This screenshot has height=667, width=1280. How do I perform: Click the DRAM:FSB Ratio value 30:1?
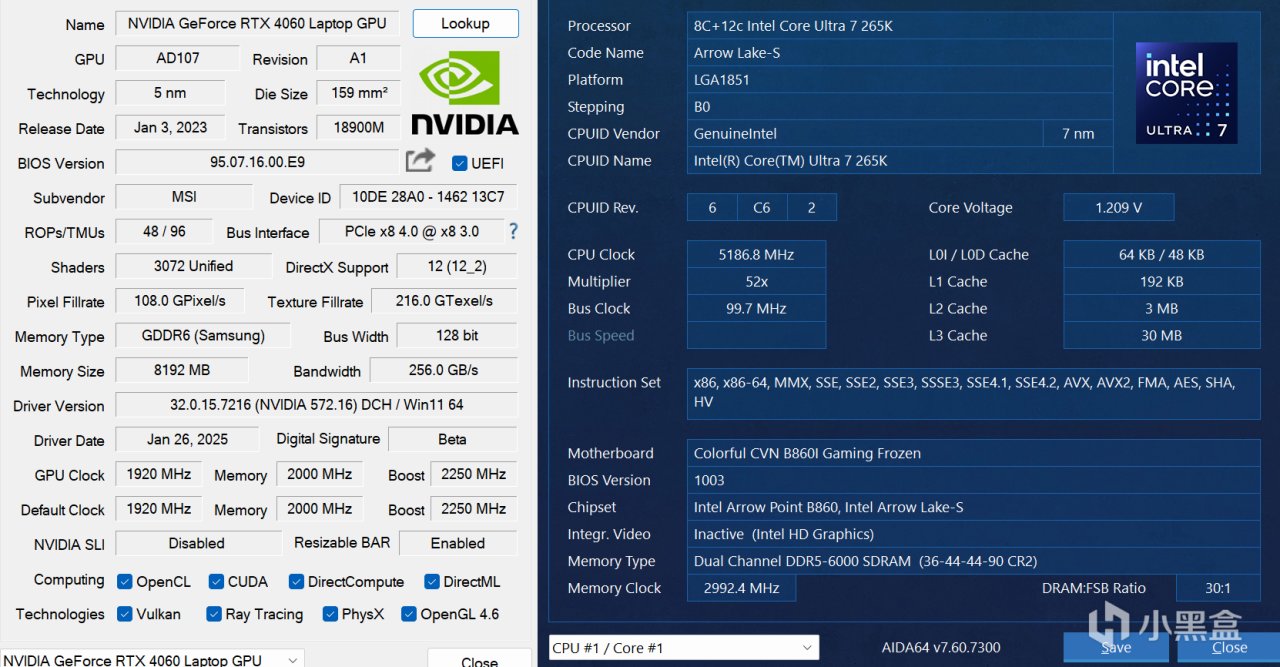pos(1218,589)
